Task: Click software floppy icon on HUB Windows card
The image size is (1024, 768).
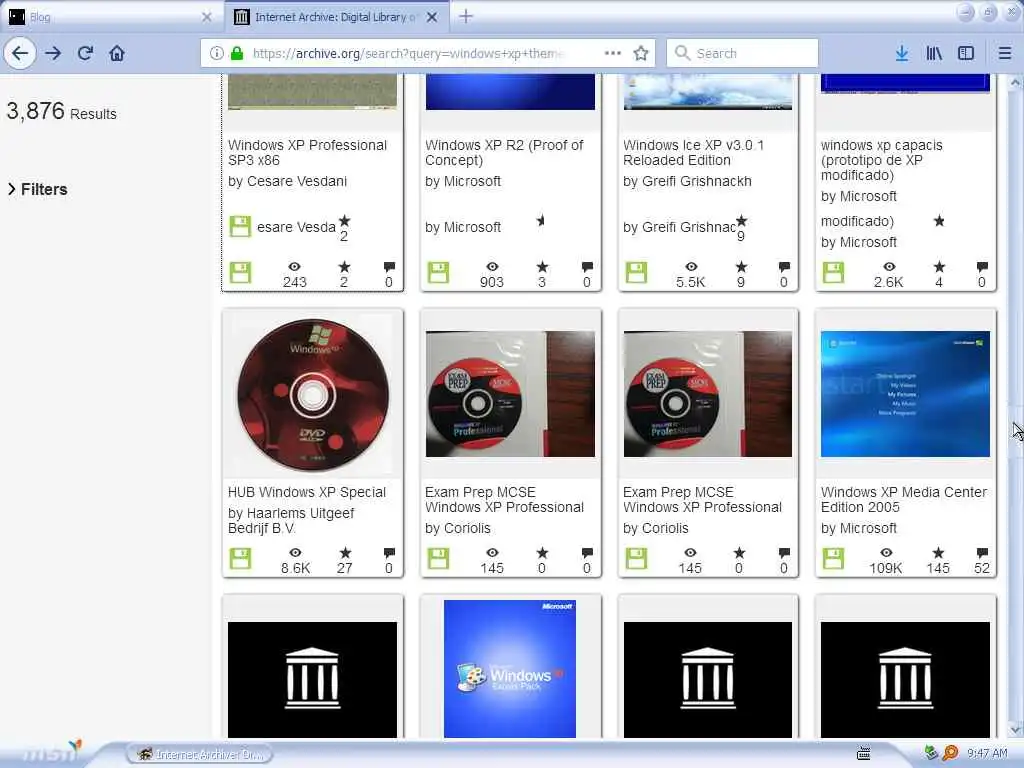Action: [240, 558]
